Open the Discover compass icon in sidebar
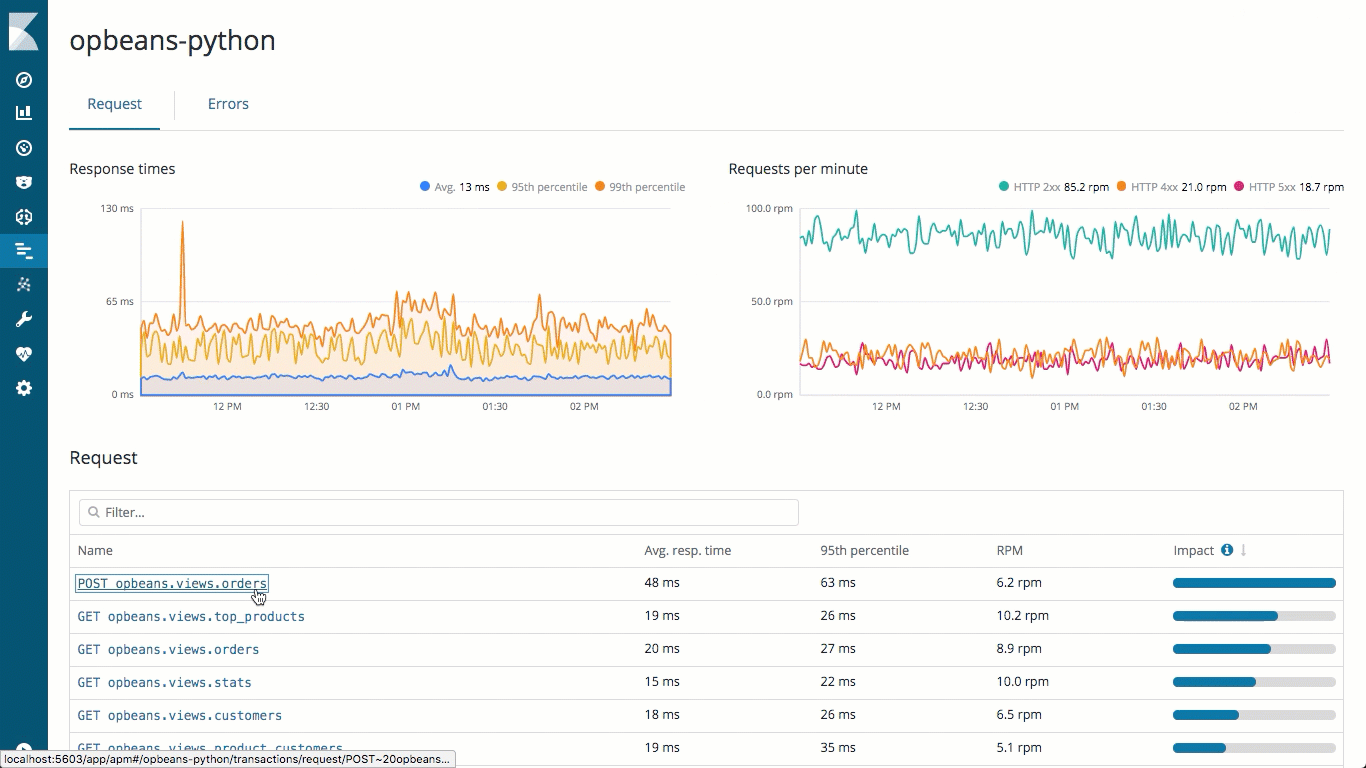Image resolution: width=1366 pixels, height=768 pixels. (x=23, y=80)
